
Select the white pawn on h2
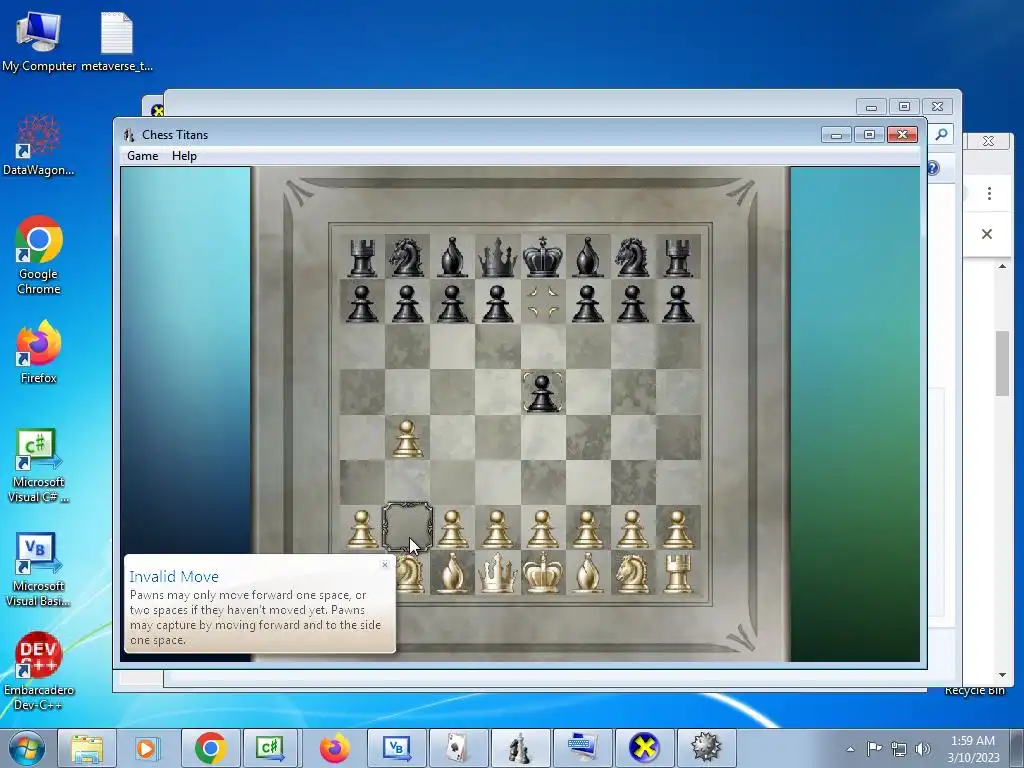tap(678, 528)
